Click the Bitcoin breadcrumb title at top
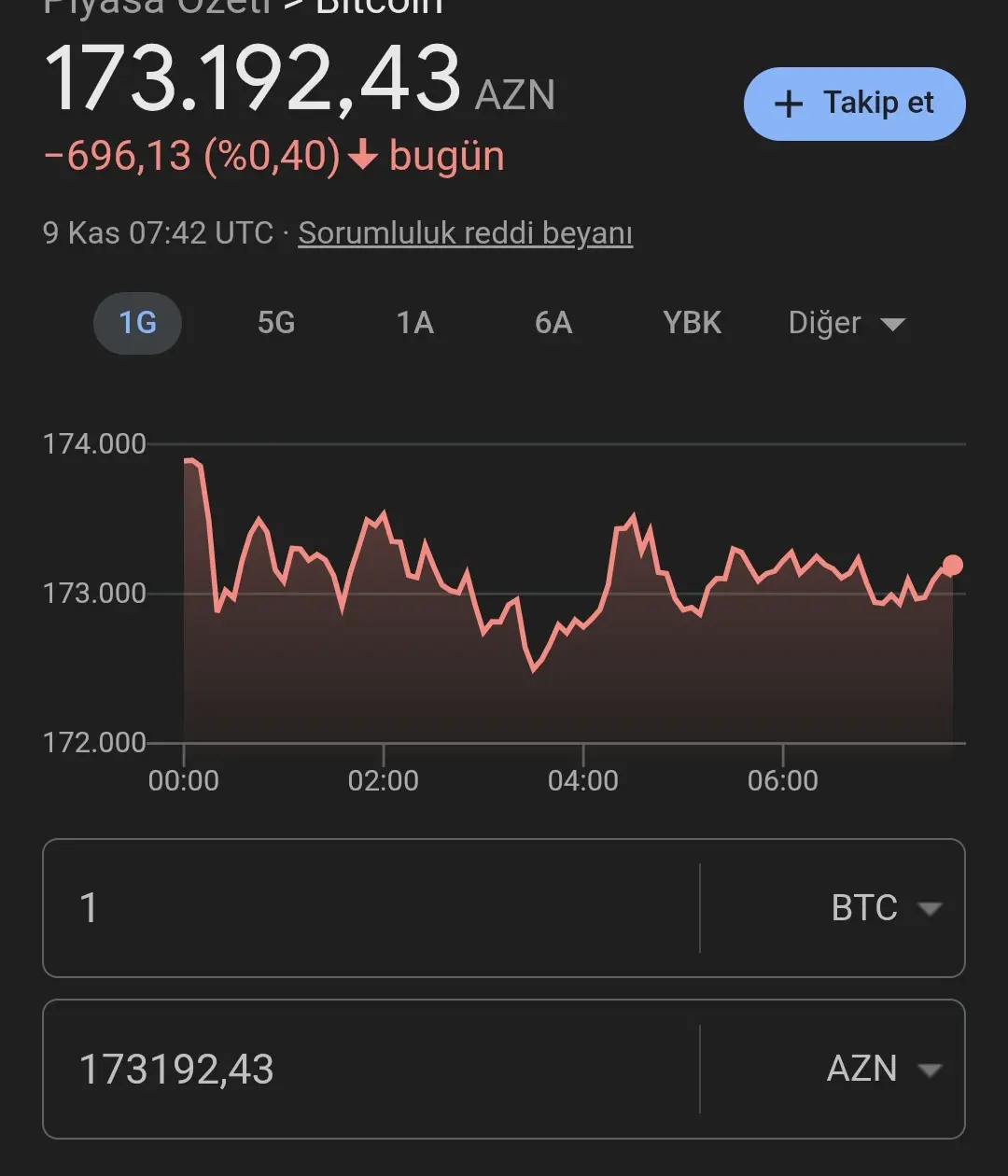 click(x=380, y=7)
